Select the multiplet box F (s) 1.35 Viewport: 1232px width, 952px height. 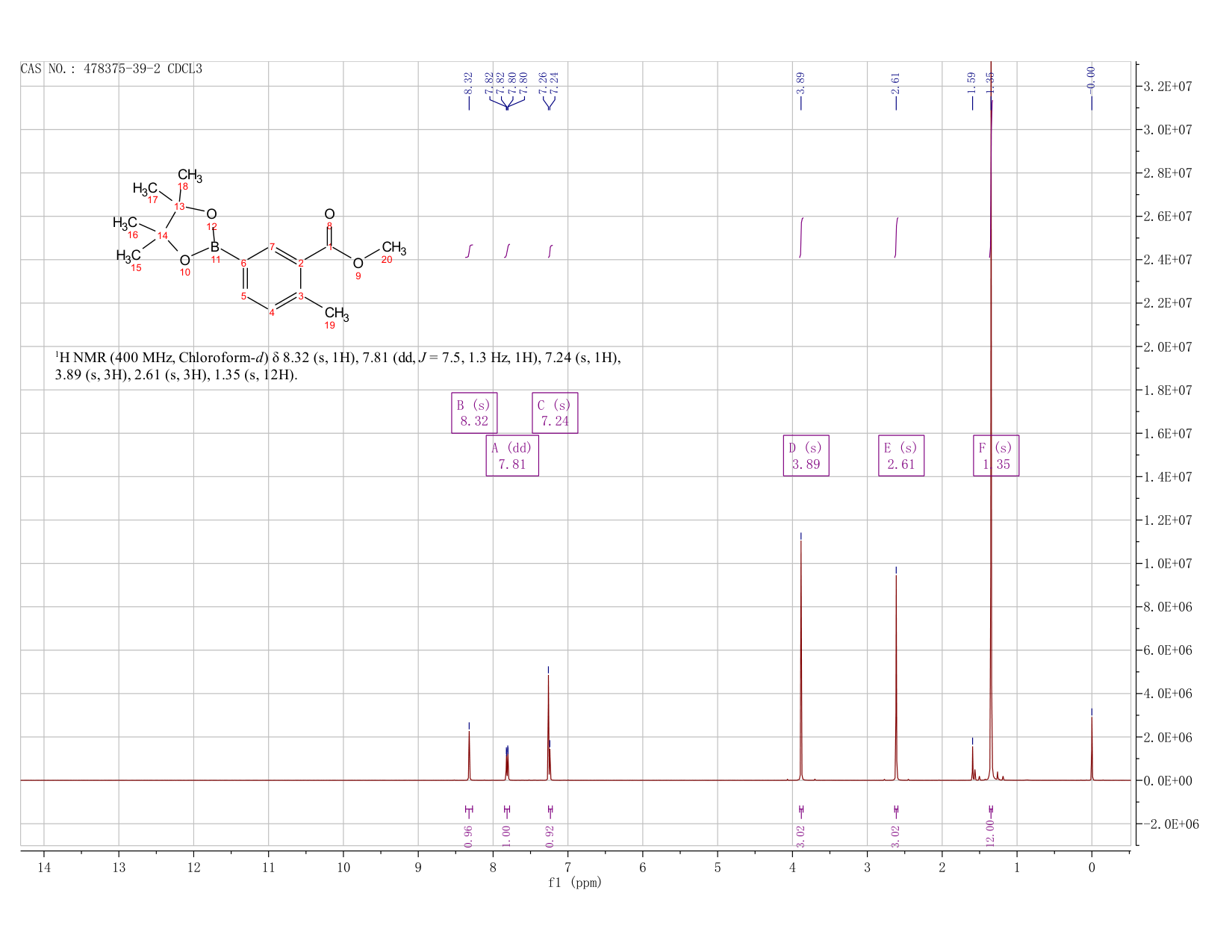click(996, 455)
